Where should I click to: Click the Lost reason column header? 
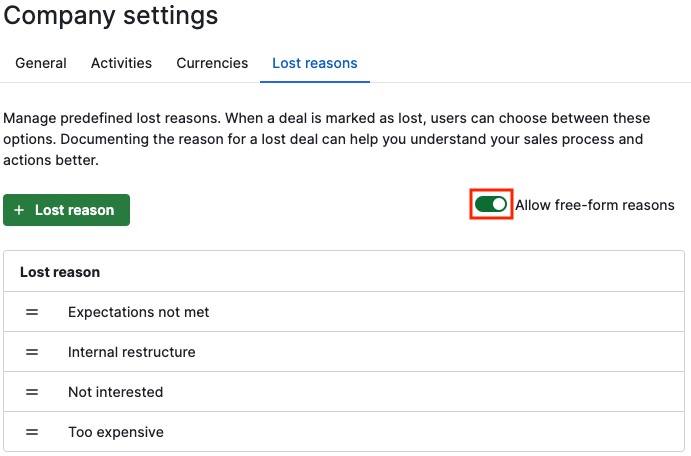(60, 272)
